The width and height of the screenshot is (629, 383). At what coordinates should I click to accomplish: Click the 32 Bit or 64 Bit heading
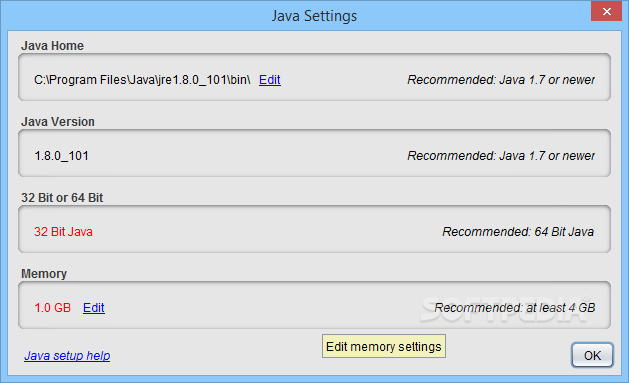[x=62, y=198]
